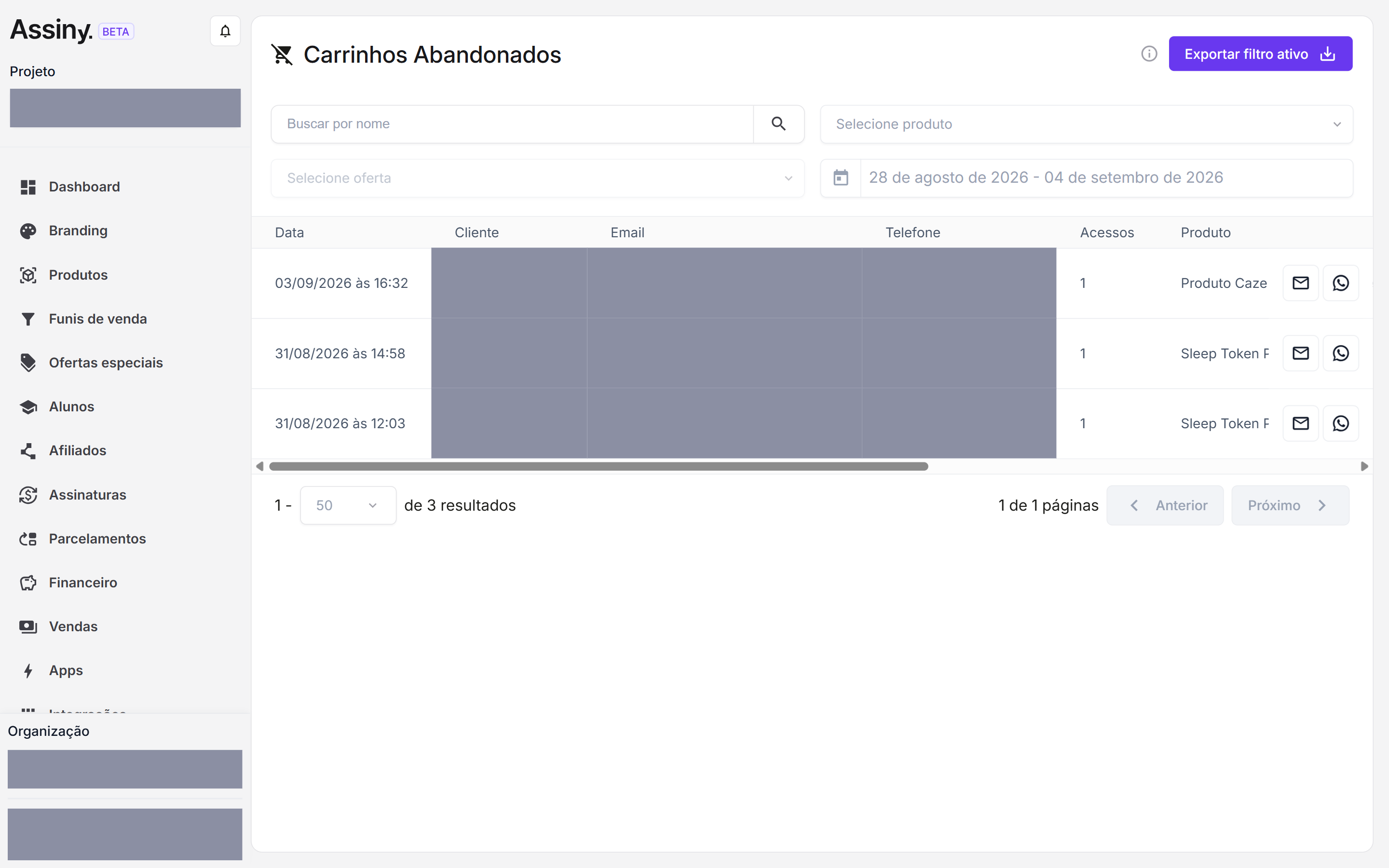Screen dimensions: 1389x868
Task: Click Exportar filtro ativo button
Action: click(x=1260, y=54)
